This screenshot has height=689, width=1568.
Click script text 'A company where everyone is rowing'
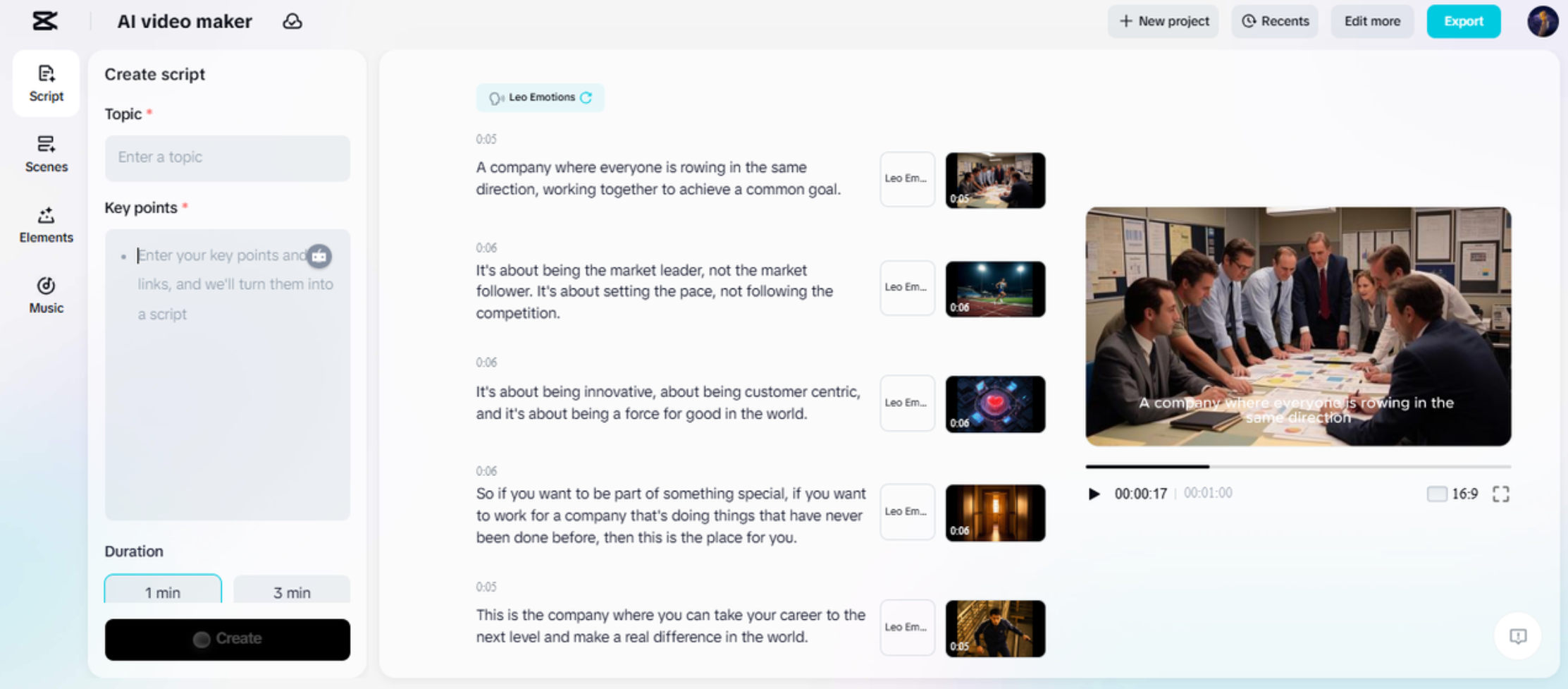click(658, 178)
